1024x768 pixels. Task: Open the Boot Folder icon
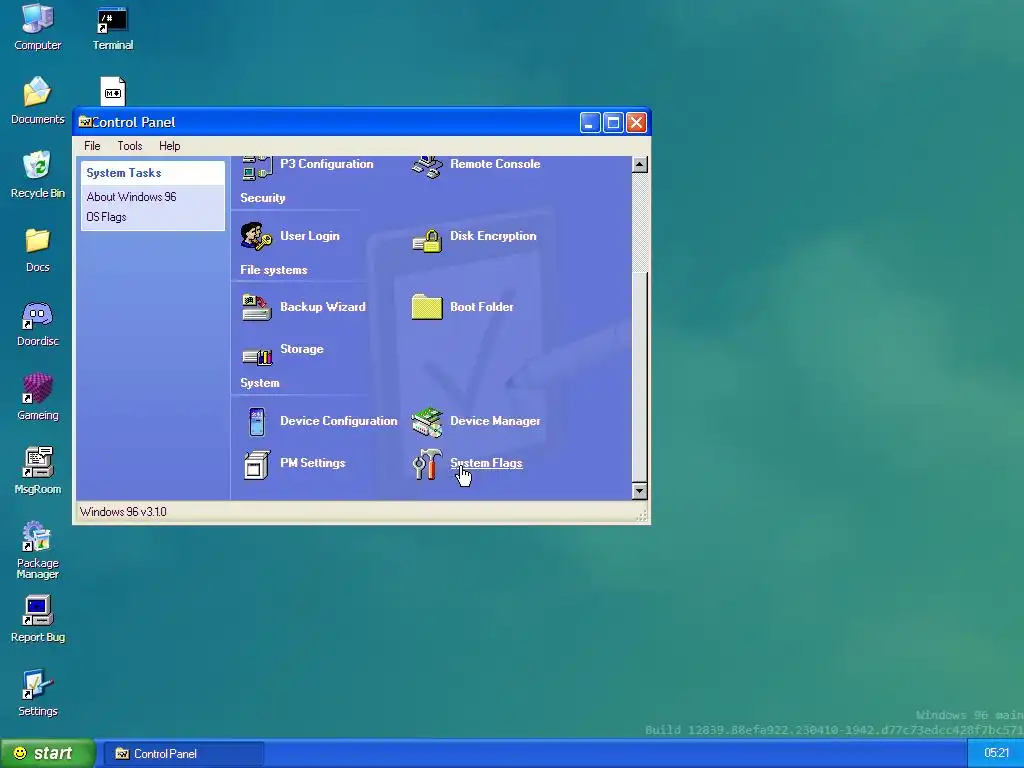[x=427, y=307]
